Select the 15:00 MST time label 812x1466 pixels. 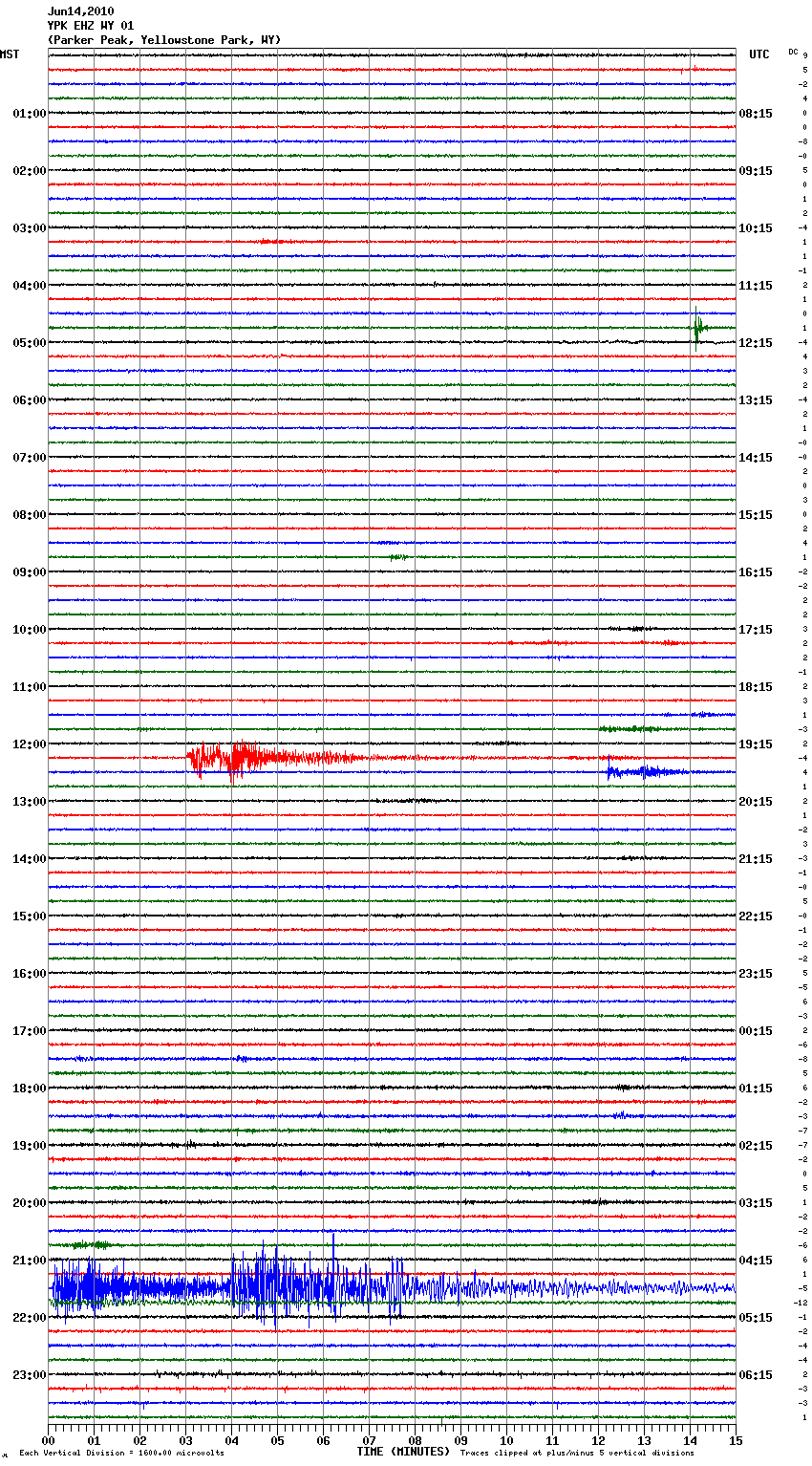pyautogui.click(x=30, y=916)
